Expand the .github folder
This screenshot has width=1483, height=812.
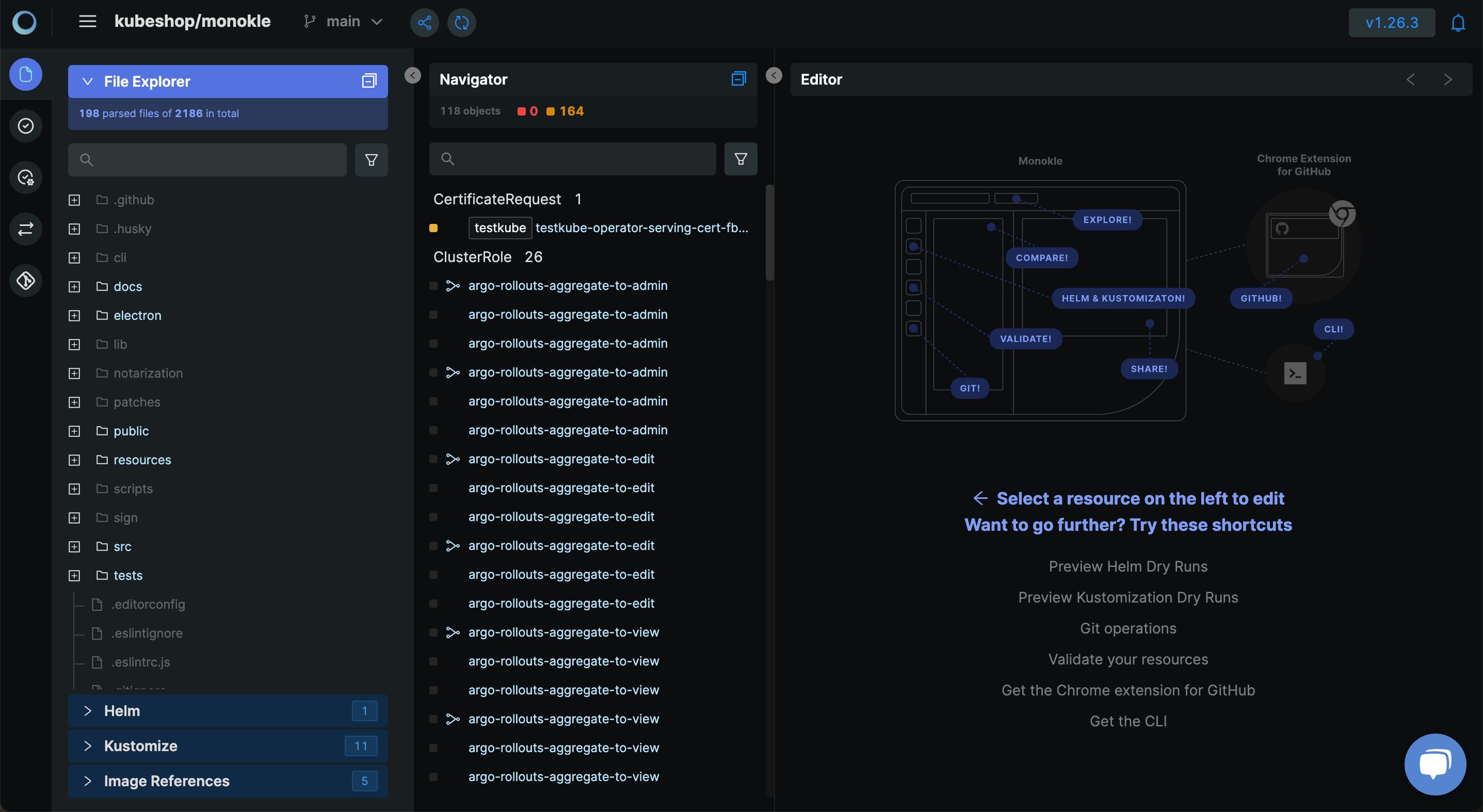[x=74, y=200]
